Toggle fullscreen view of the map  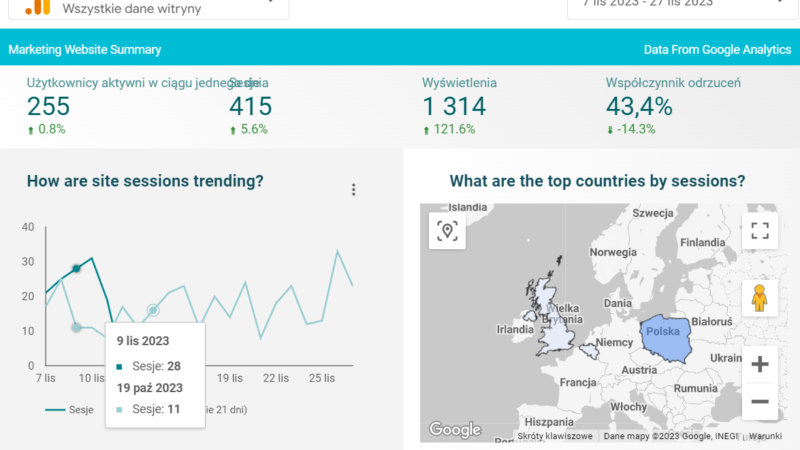[x=759, y=231]
